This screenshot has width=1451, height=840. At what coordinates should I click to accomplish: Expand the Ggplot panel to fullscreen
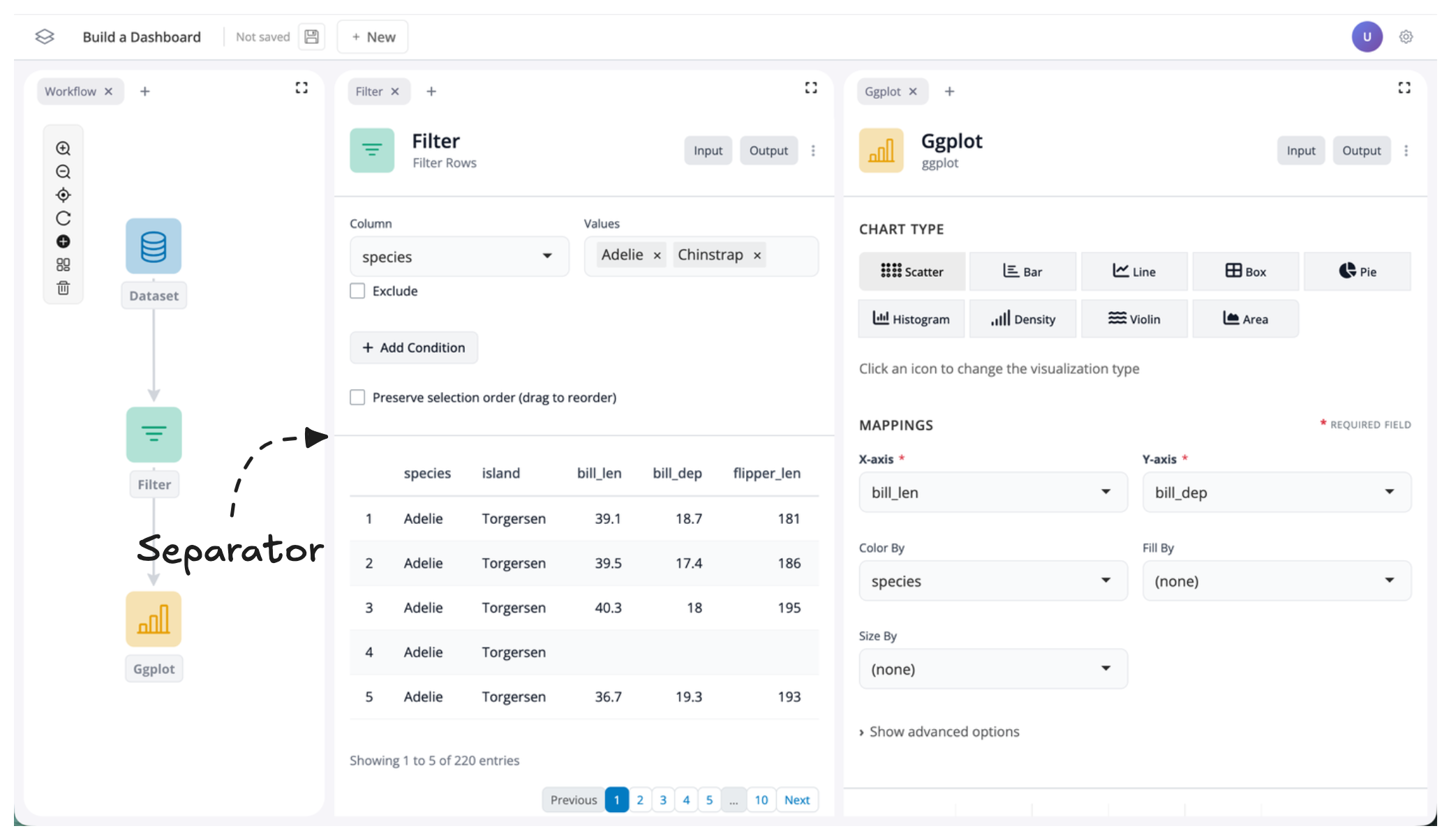point(1404,88)
